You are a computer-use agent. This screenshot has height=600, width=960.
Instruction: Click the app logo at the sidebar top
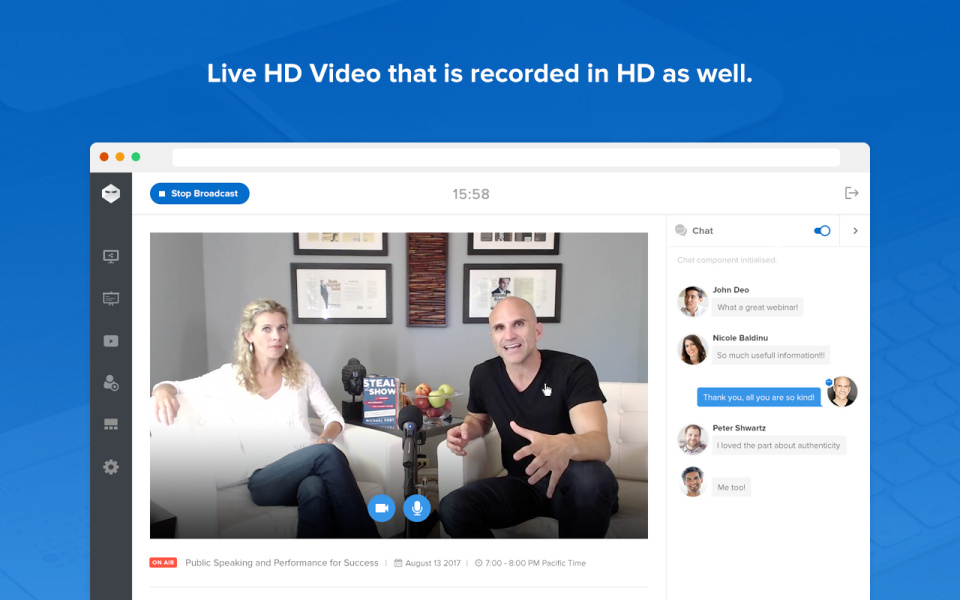coord(110,192)
